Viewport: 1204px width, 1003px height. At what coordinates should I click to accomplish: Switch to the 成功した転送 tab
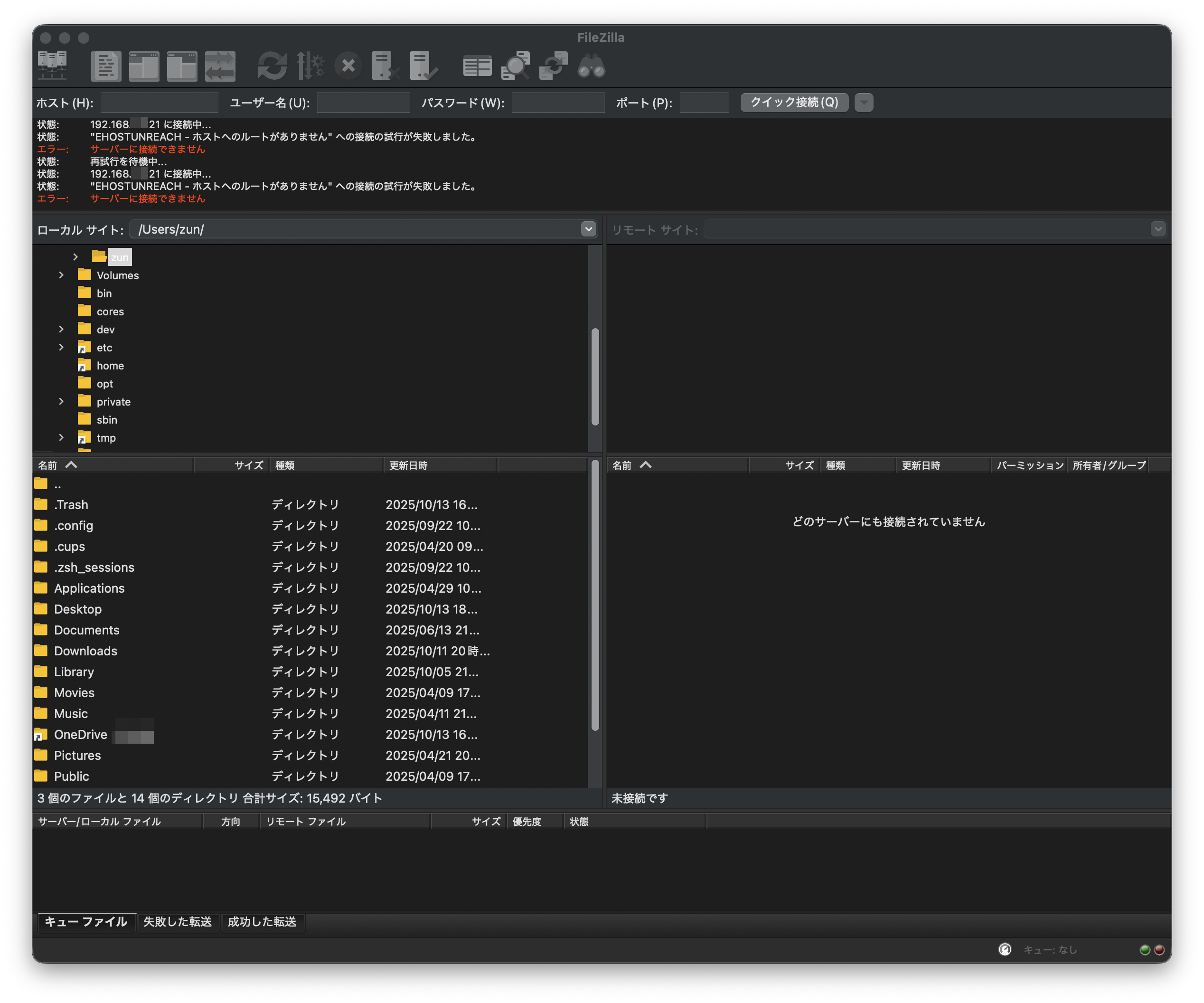(262, 922)
